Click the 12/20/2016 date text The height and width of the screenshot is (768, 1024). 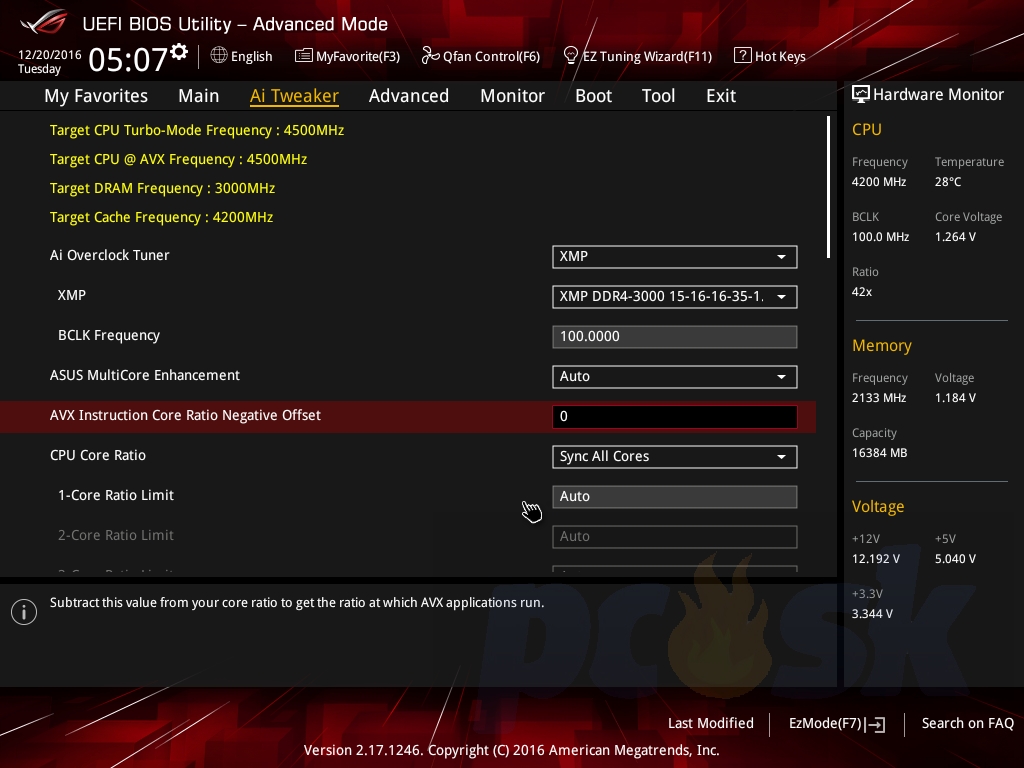coord(50,55)
